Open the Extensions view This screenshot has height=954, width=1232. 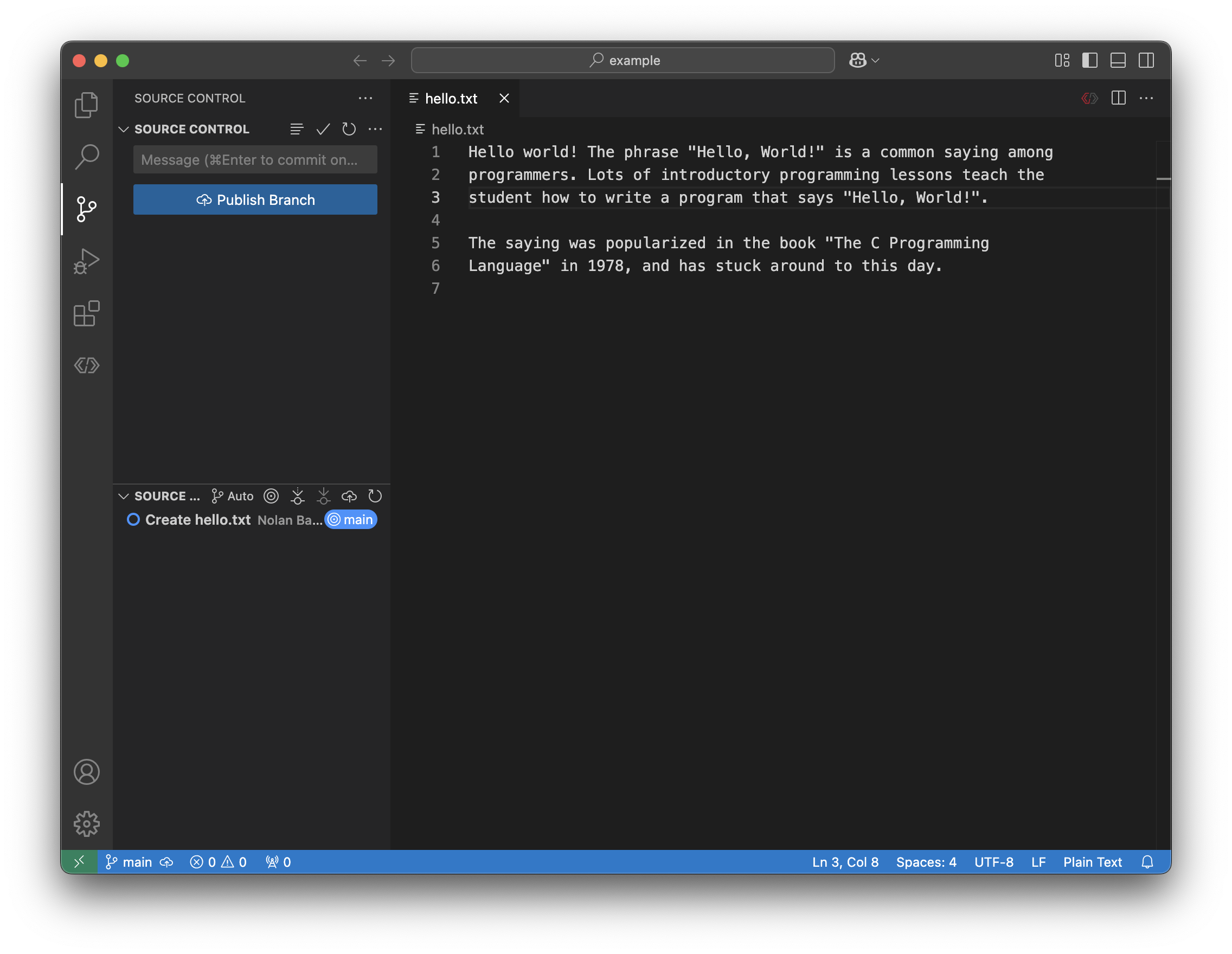[x=86, y=313]
